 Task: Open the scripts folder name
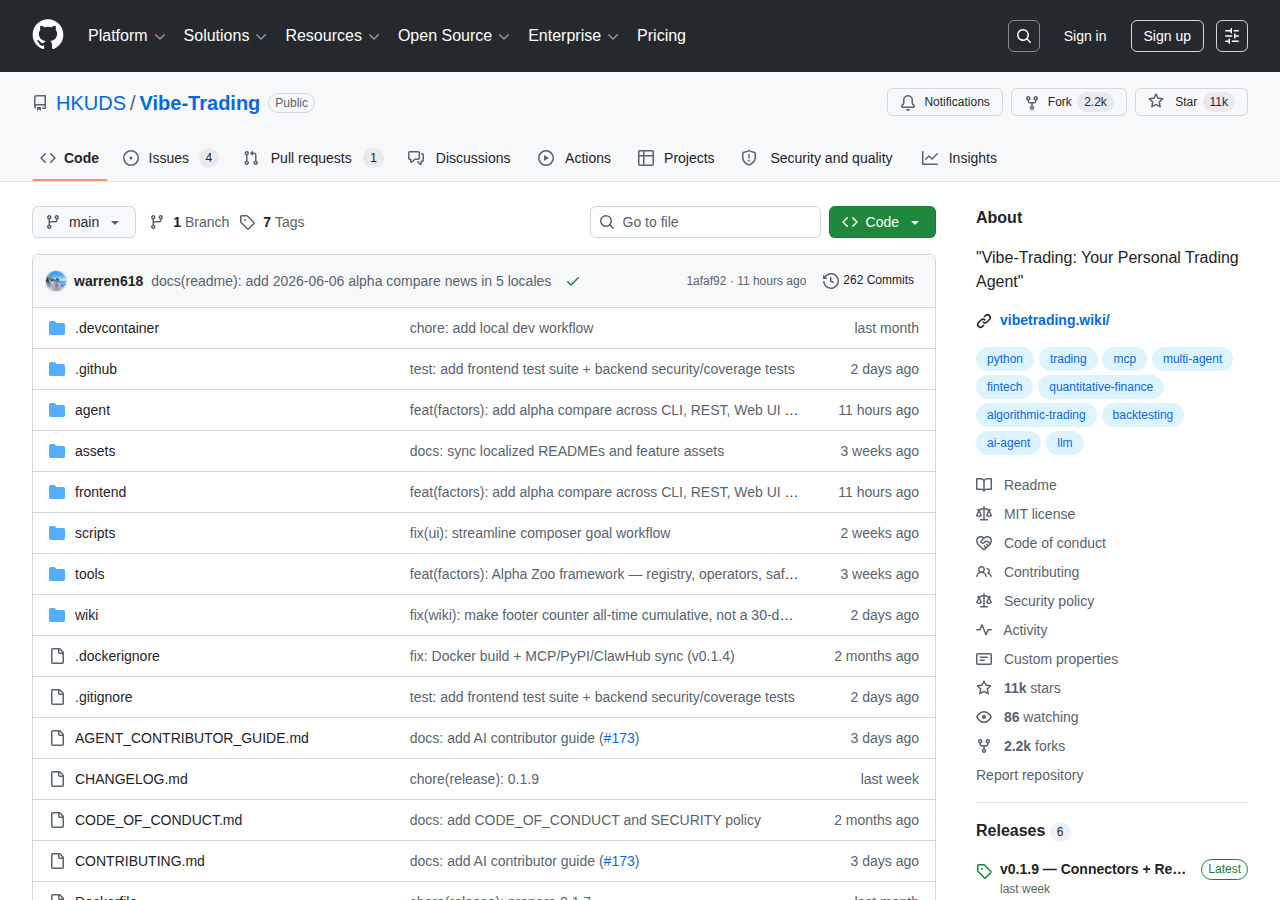pos(95,533)
